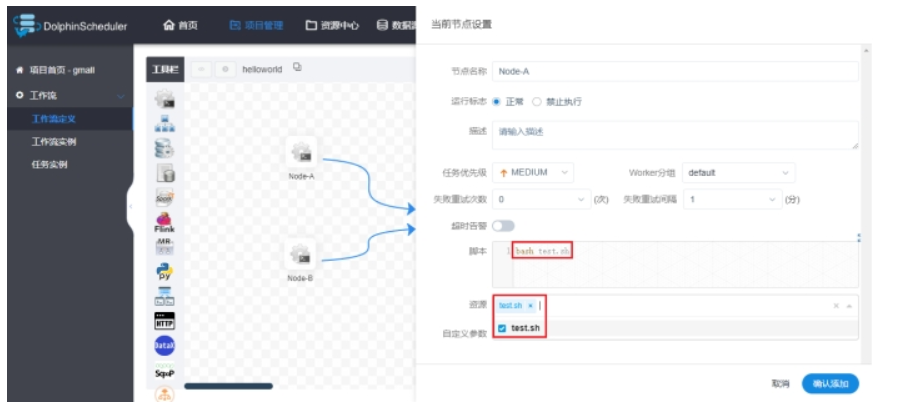Click the first greyed toolbar button before helloworld
Screen dimensions: 897x410
click(201, 69)
